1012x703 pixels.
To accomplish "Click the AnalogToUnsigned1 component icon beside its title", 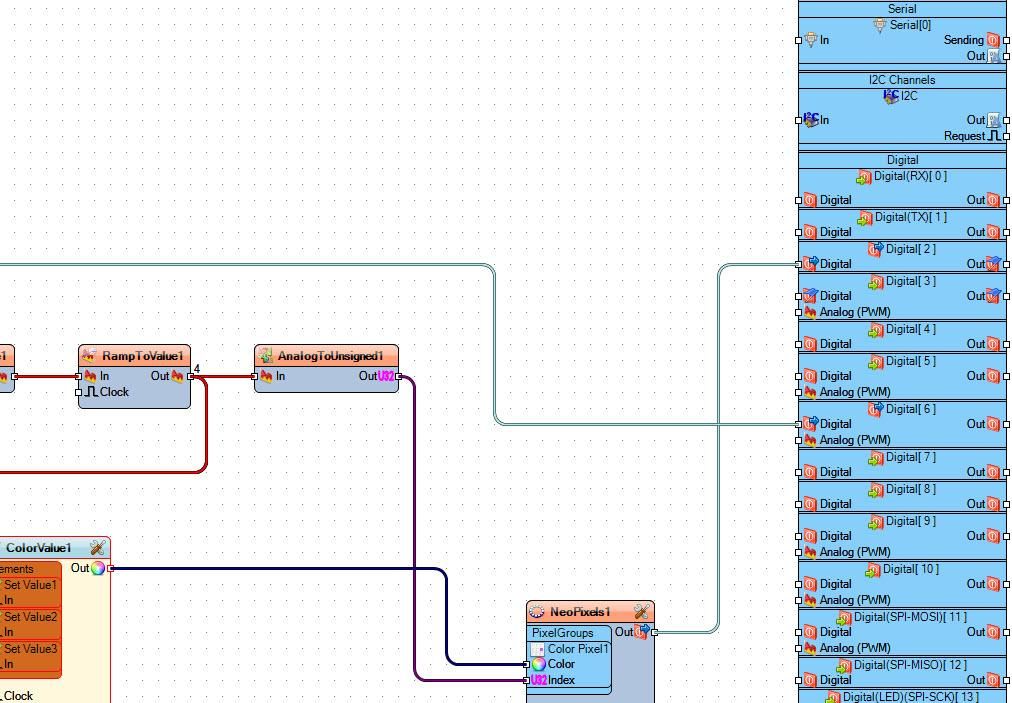I will [x=265, y=355].
